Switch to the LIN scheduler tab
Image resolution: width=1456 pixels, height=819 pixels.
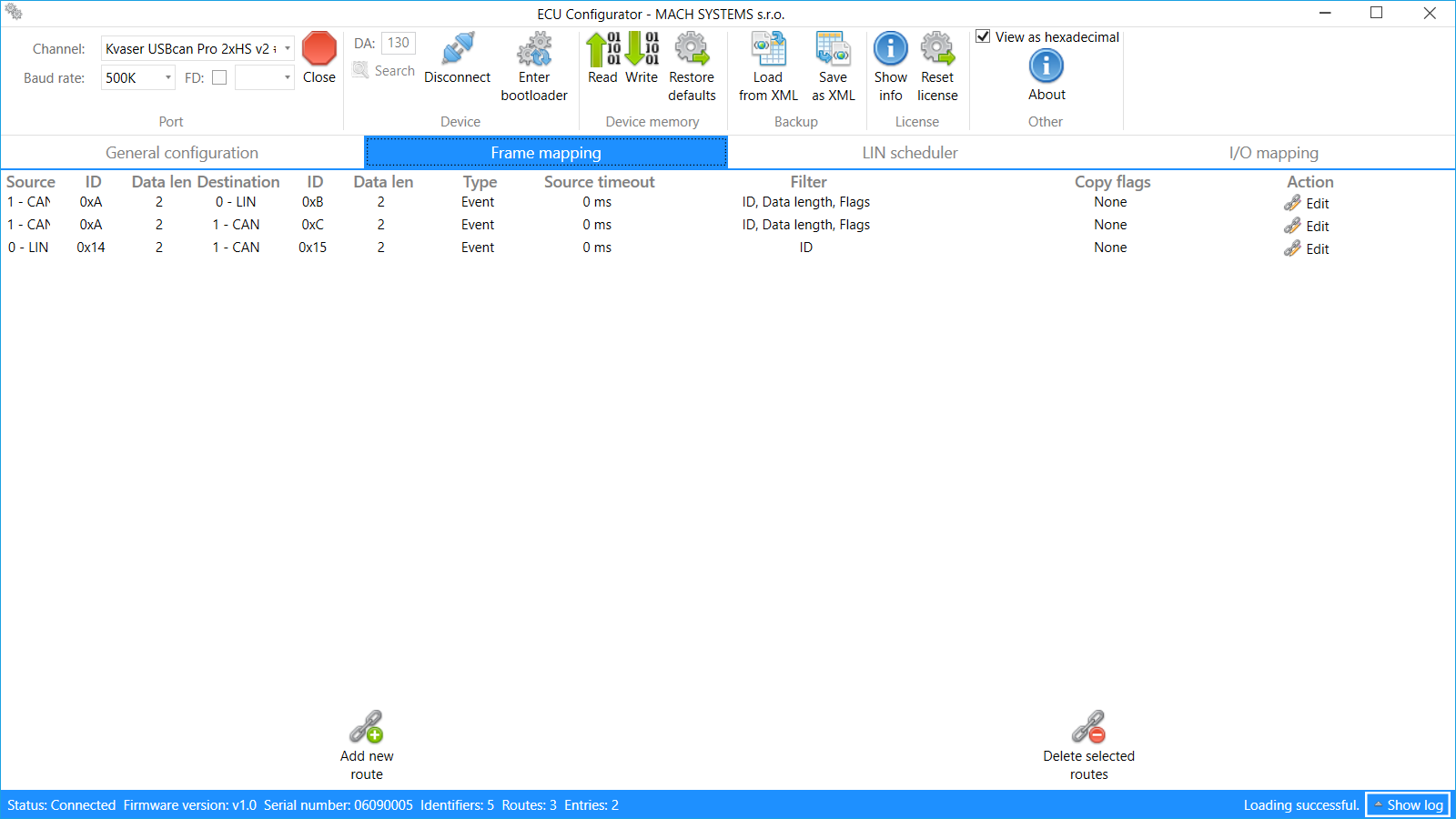(910, 153)
